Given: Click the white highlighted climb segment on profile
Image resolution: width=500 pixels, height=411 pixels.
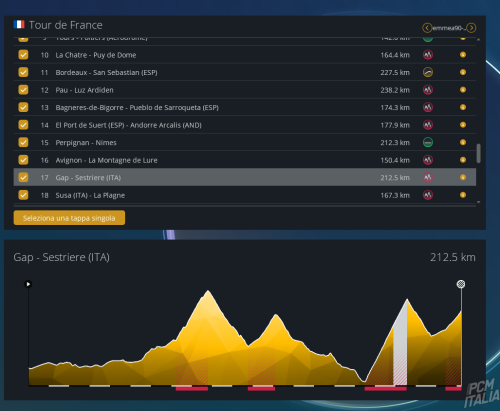Looking at the screenshot, I should pyautogui.click(x=400, y=347).
